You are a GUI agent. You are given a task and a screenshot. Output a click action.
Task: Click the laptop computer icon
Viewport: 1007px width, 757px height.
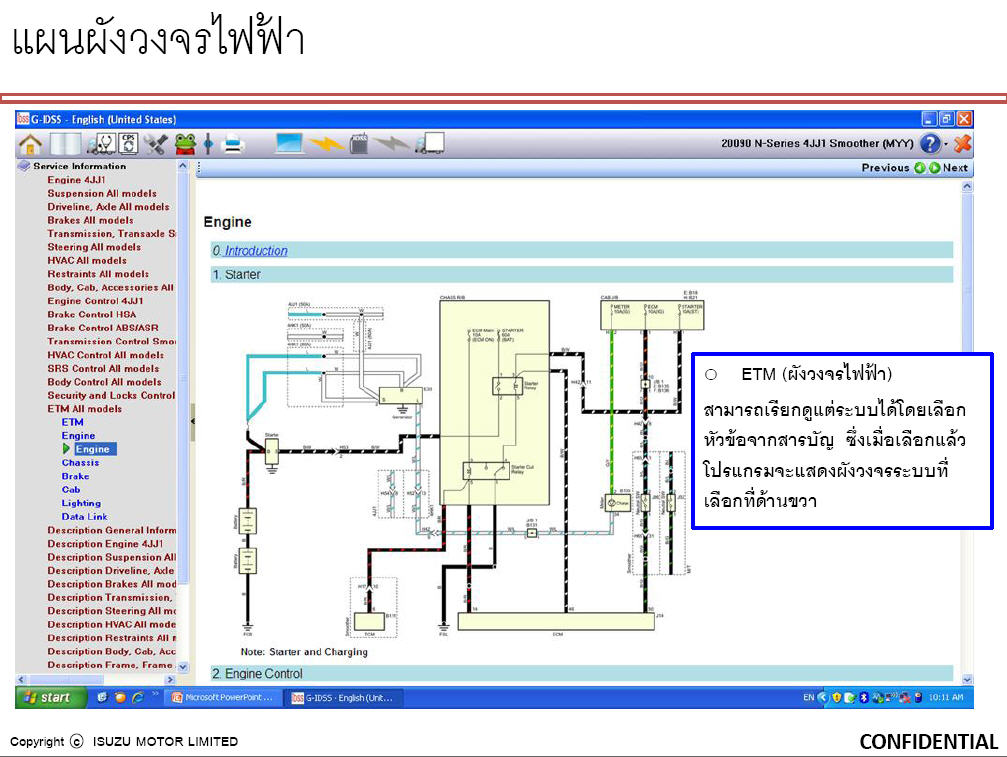[x=289, y=143]
